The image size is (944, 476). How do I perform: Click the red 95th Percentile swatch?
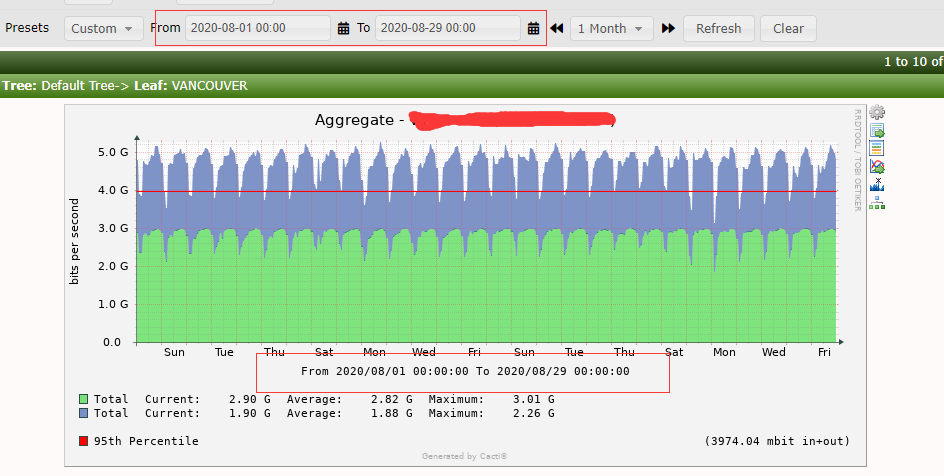[84, 441]
